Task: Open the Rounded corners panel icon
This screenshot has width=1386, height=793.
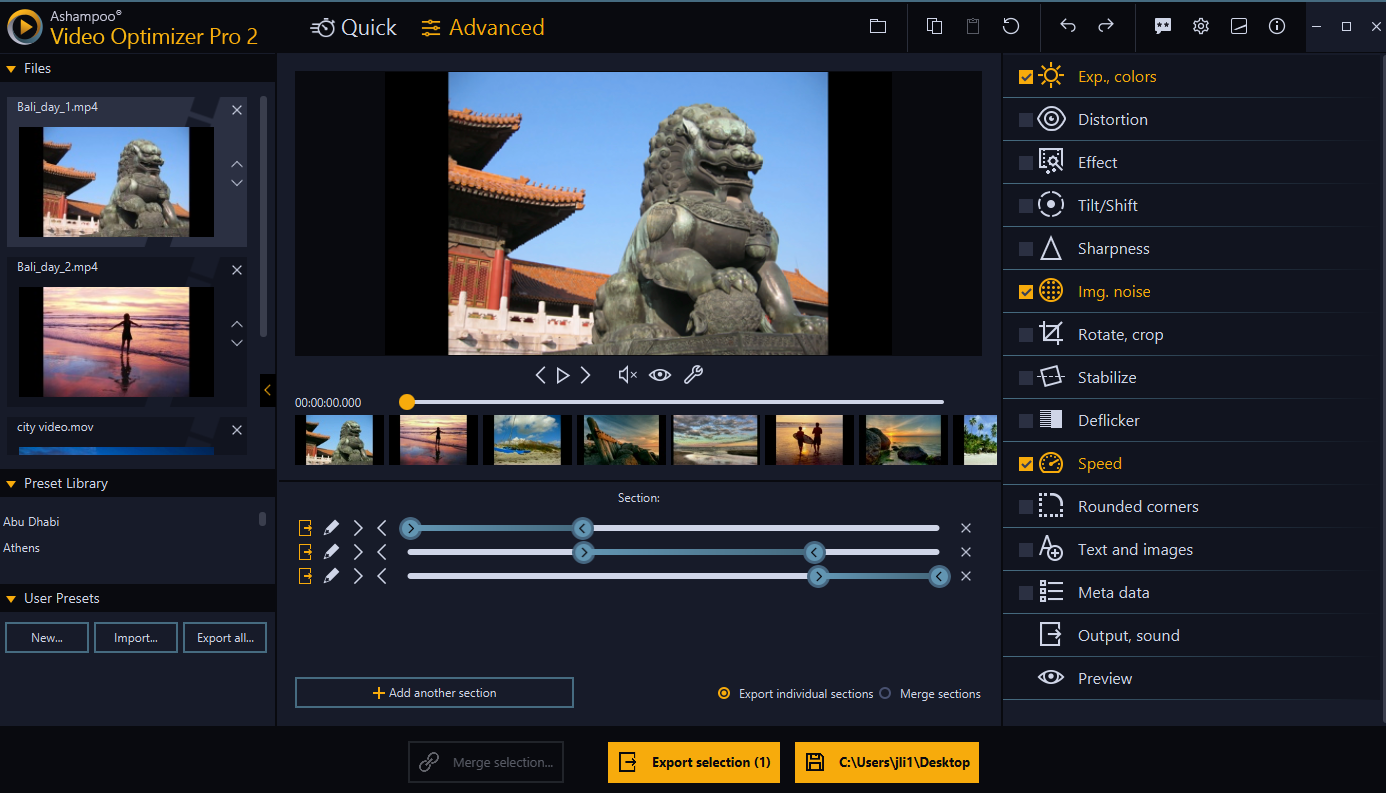Action: [1050, 506]
